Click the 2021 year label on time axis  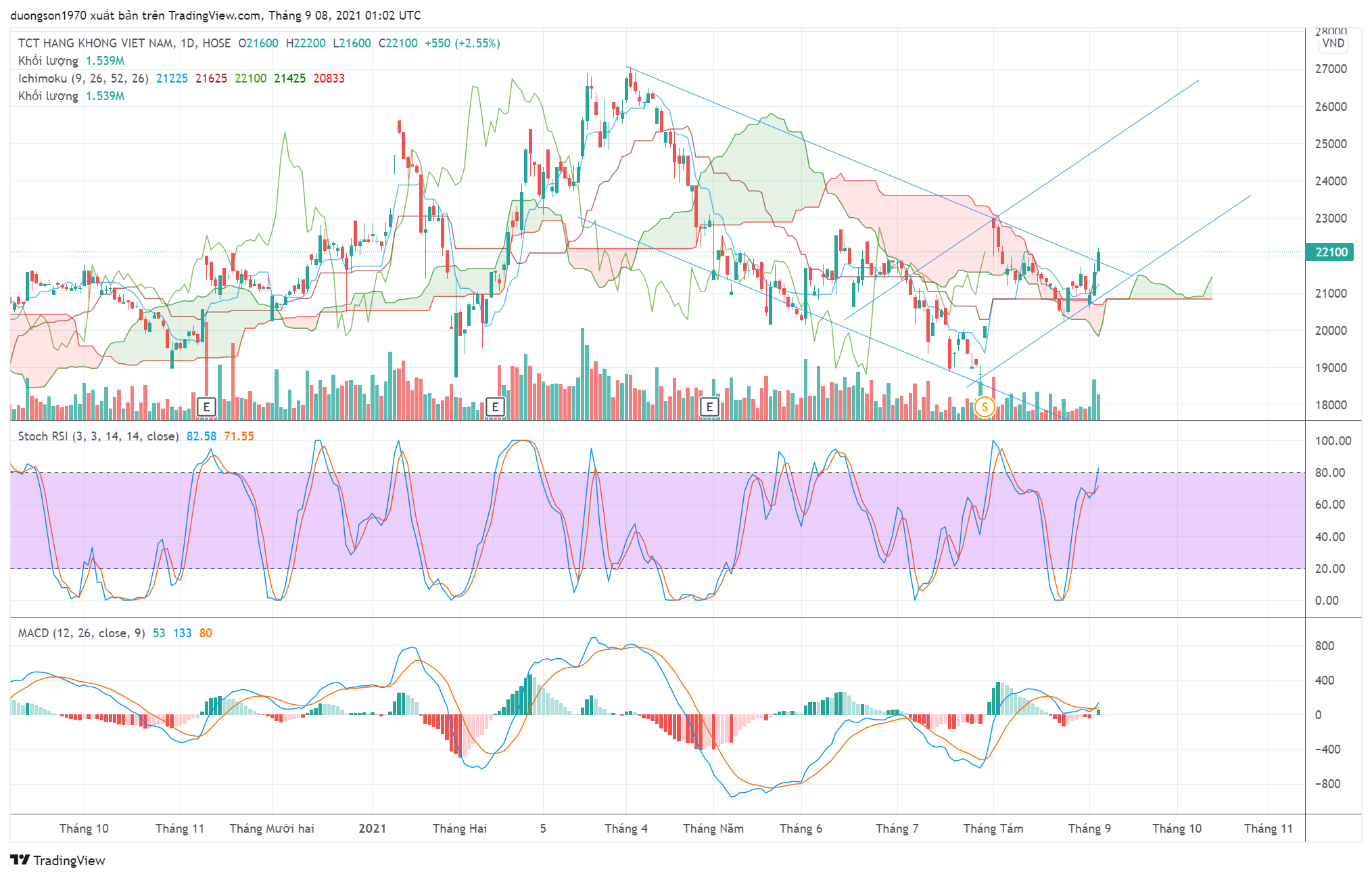coord(373,829)
